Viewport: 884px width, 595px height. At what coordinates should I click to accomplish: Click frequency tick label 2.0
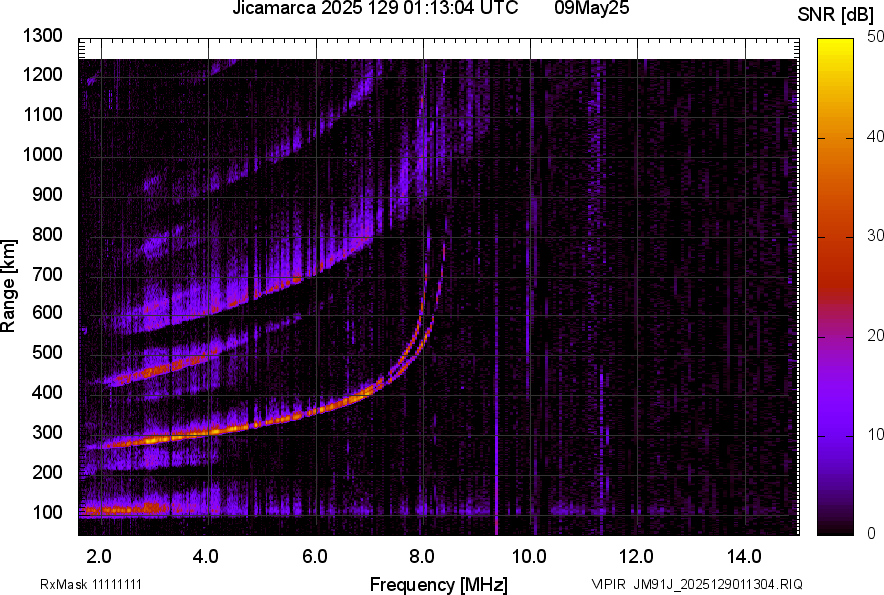[99, 557]
